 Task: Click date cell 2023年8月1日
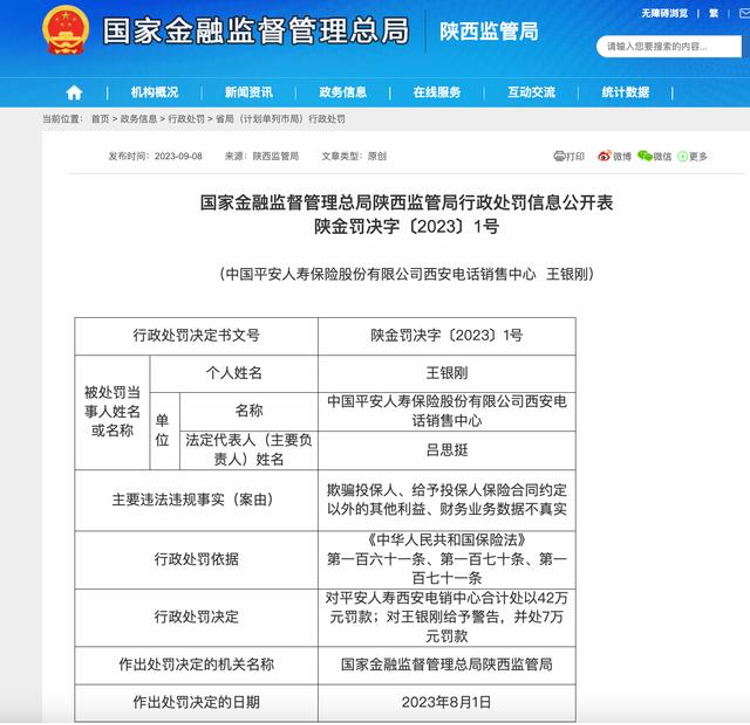pyautogui.click(x=446, y=703)
